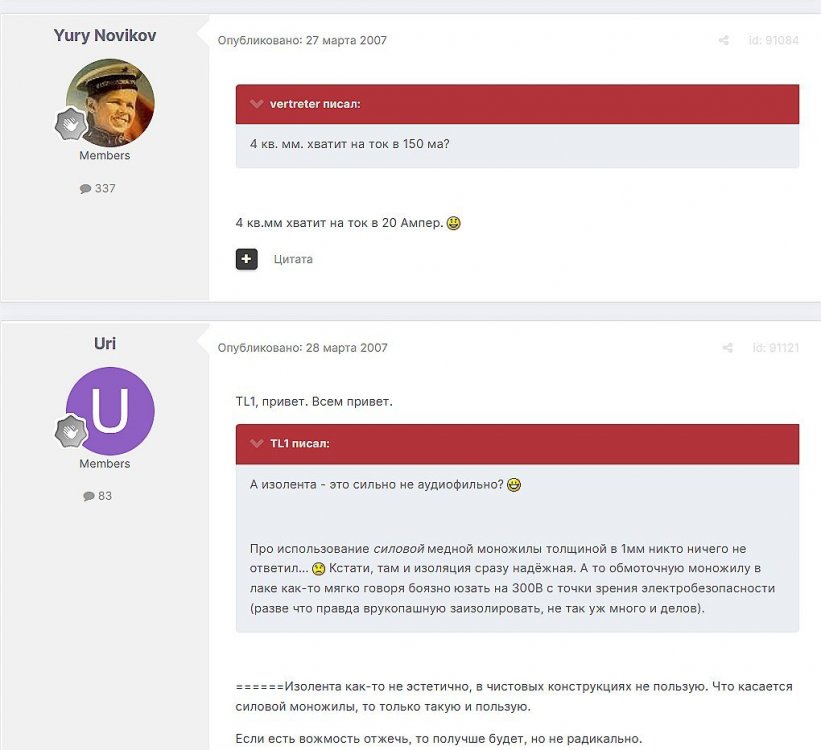Click the speech bubble icon beside 337 posts
Image resolution: width=821 pixels, height=750 pixels.
pyautogui.click(x=85, y=189)
